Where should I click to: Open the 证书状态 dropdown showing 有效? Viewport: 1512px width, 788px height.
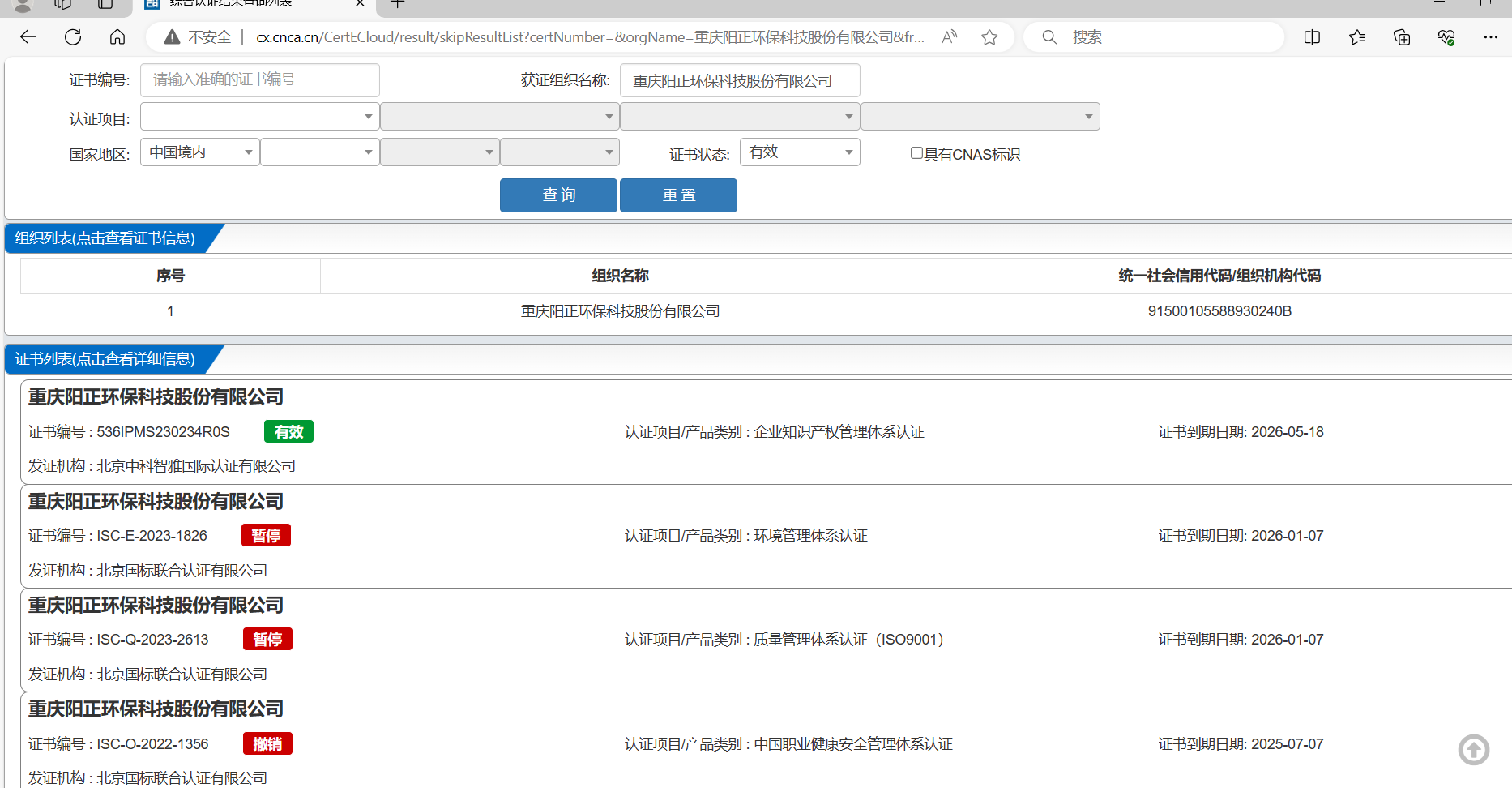coord(800,152)
